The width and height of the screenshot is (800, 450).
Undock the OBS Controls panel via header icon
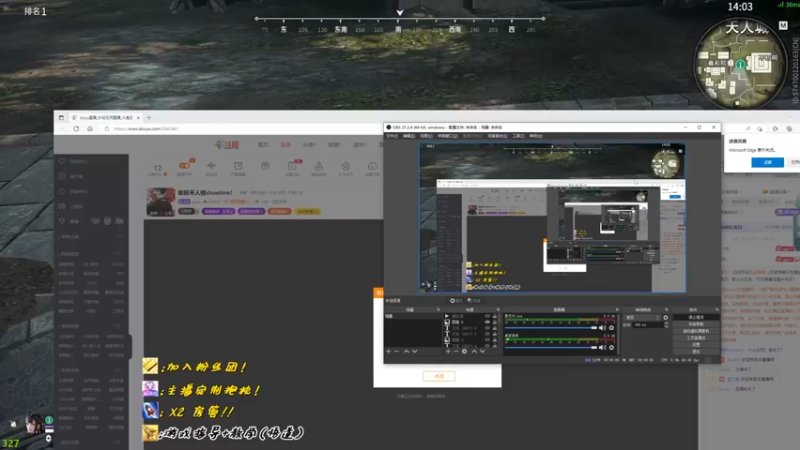pos(717,310)
